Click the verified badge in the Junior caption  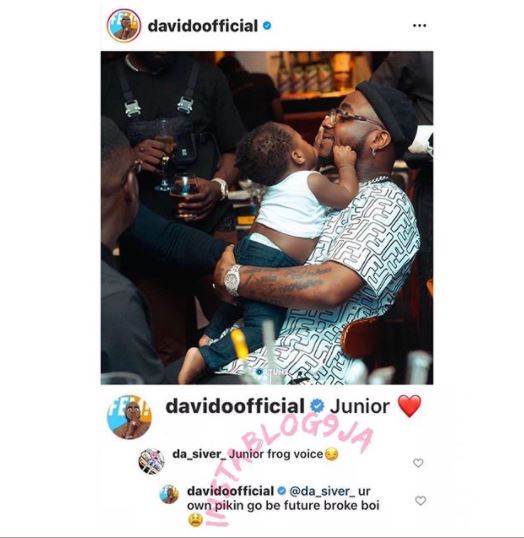pyautogui.click(x=317, y=406)
